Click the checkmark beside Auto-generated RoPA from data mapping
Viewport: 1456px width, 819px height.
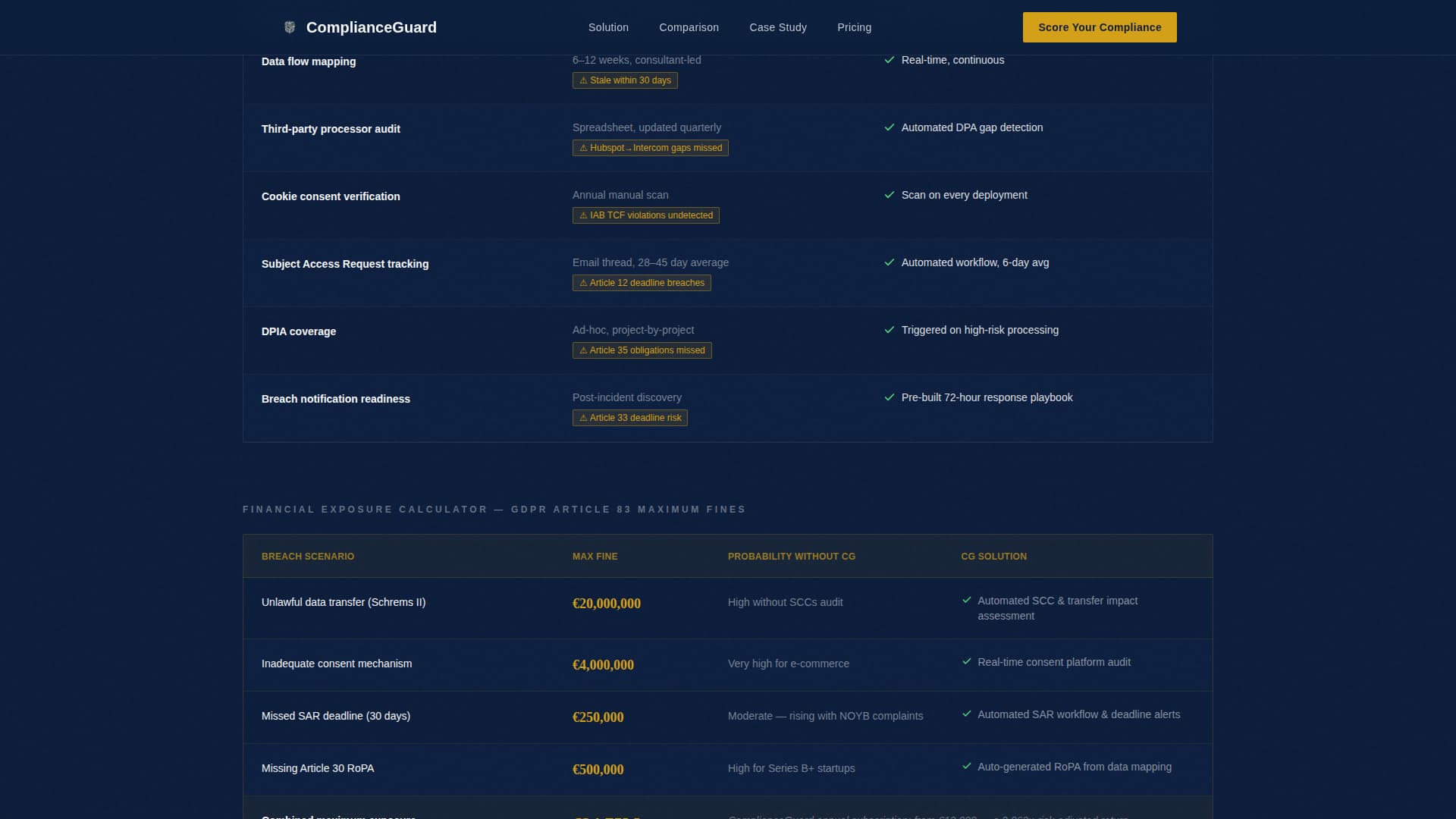pyautogui.click(x=967, y=767)
